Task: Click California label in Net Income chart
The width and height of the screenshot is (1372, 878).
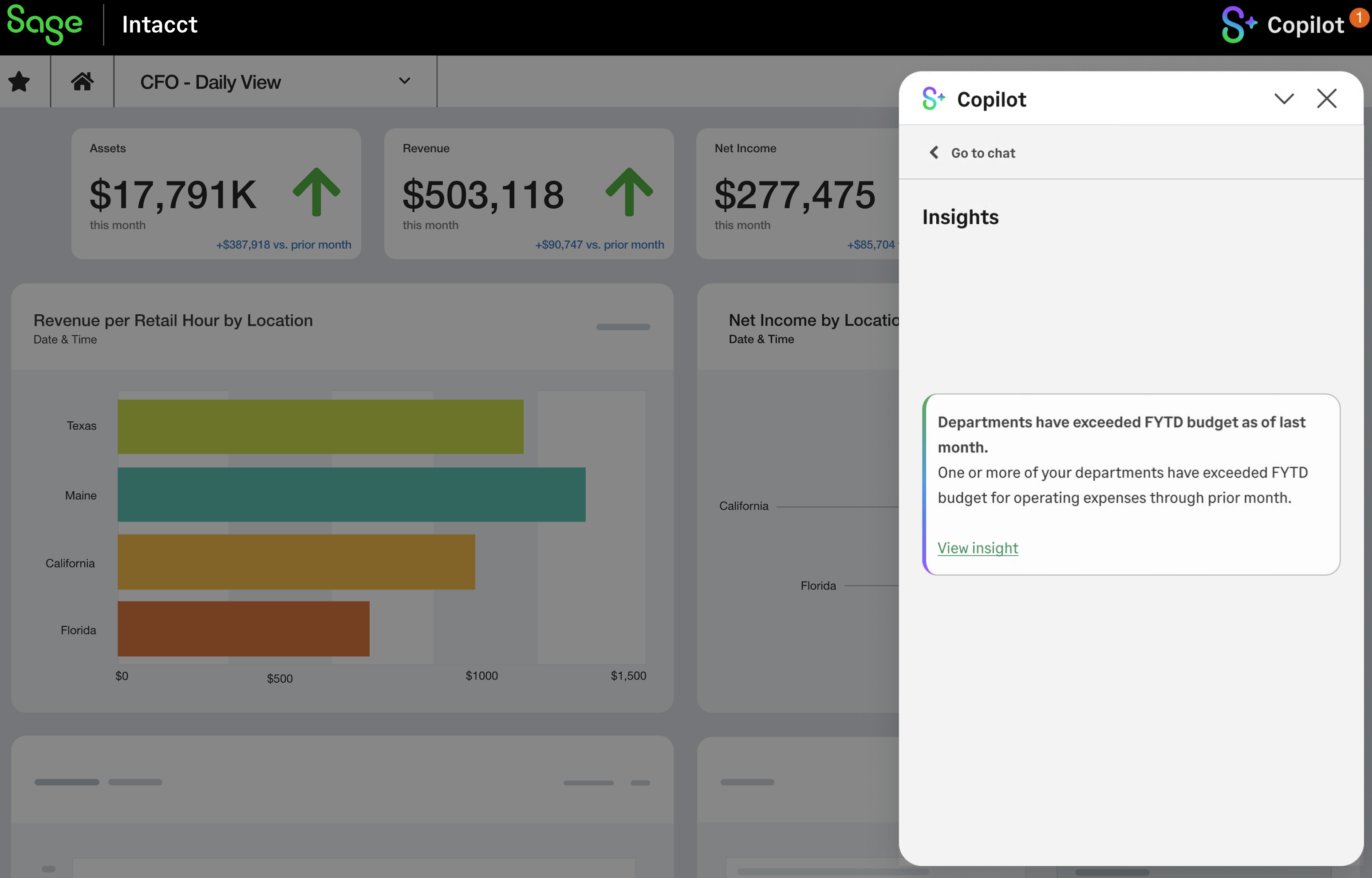Action: tap(744, 506)
